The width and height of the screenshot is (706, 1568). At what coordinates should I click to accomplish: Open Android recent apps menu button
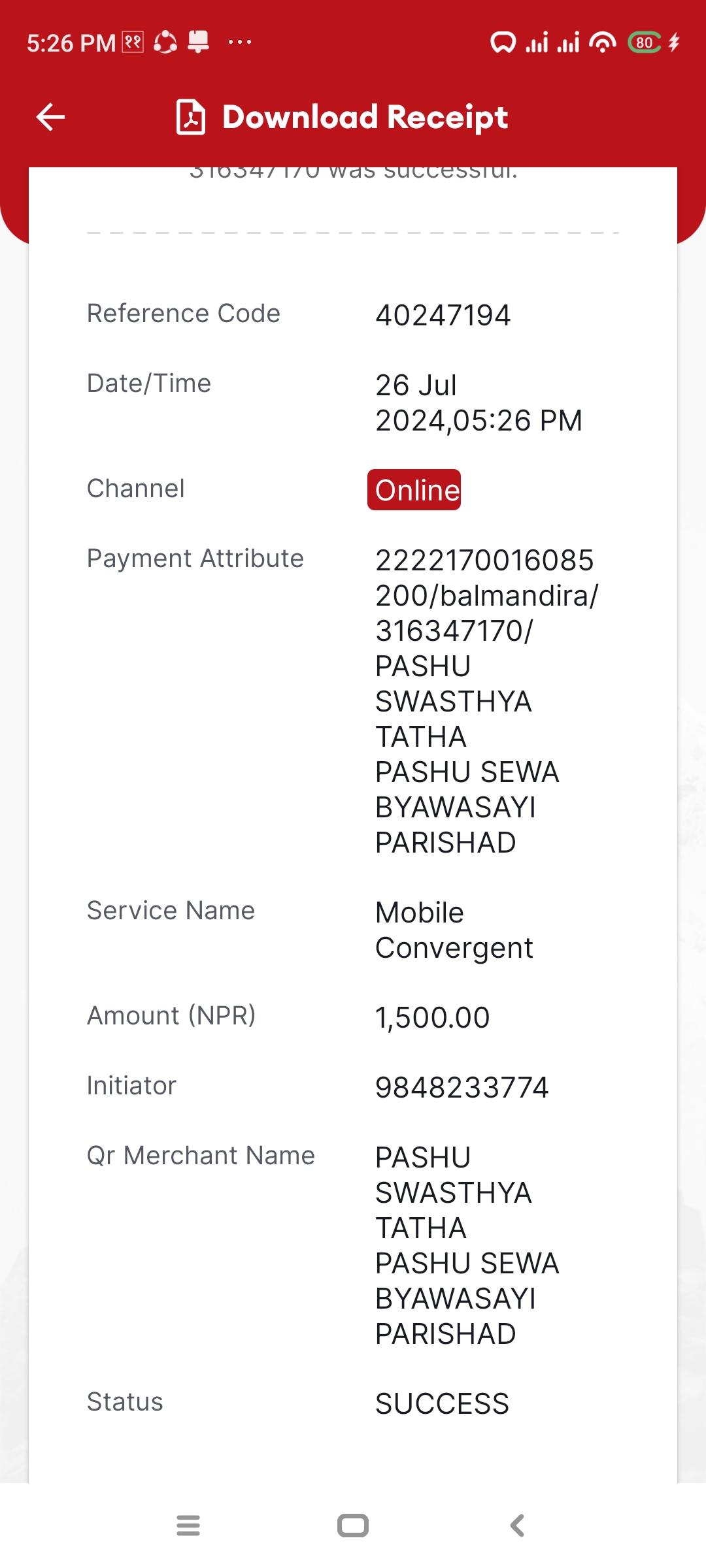pyautogui.click(x=188, y=1526)
